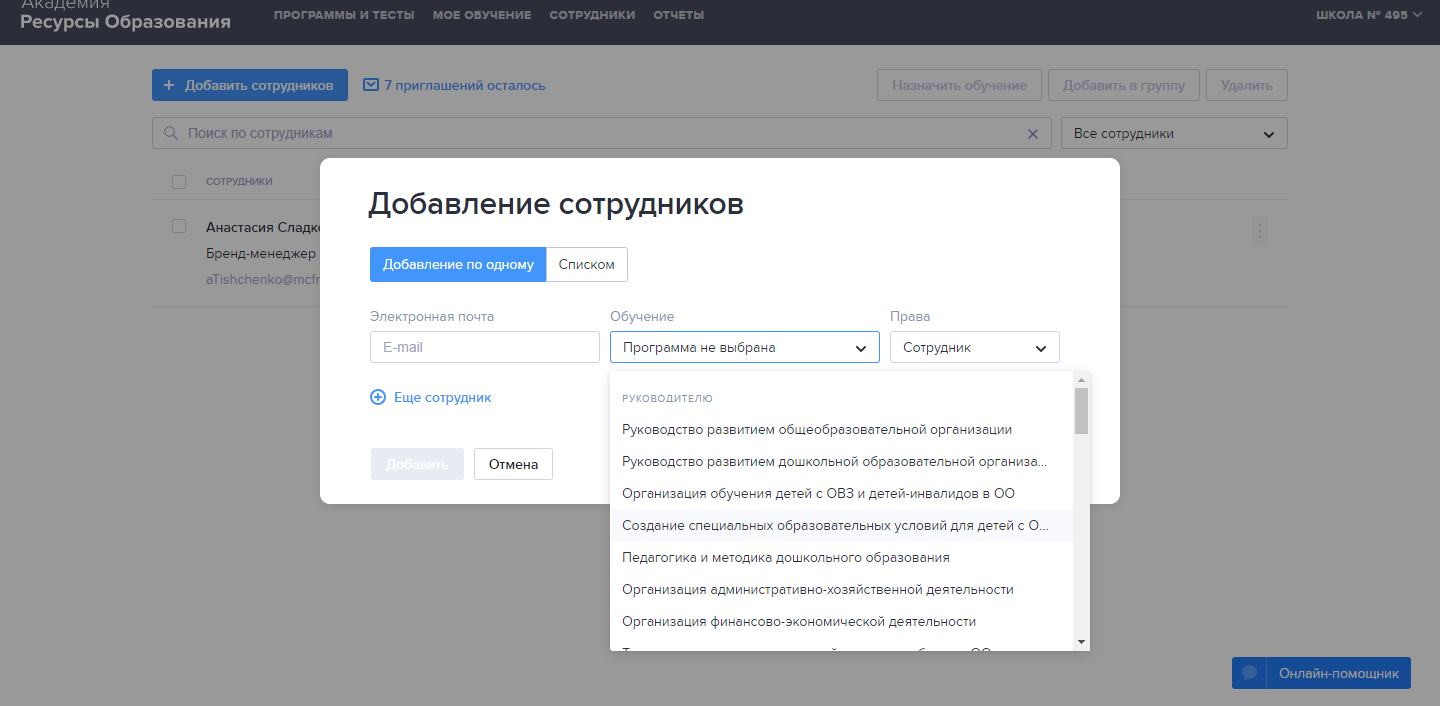Click the plus icon beside Еще сотрудник
This screenshot has width=1440, height=706.
tap(378, 397)
